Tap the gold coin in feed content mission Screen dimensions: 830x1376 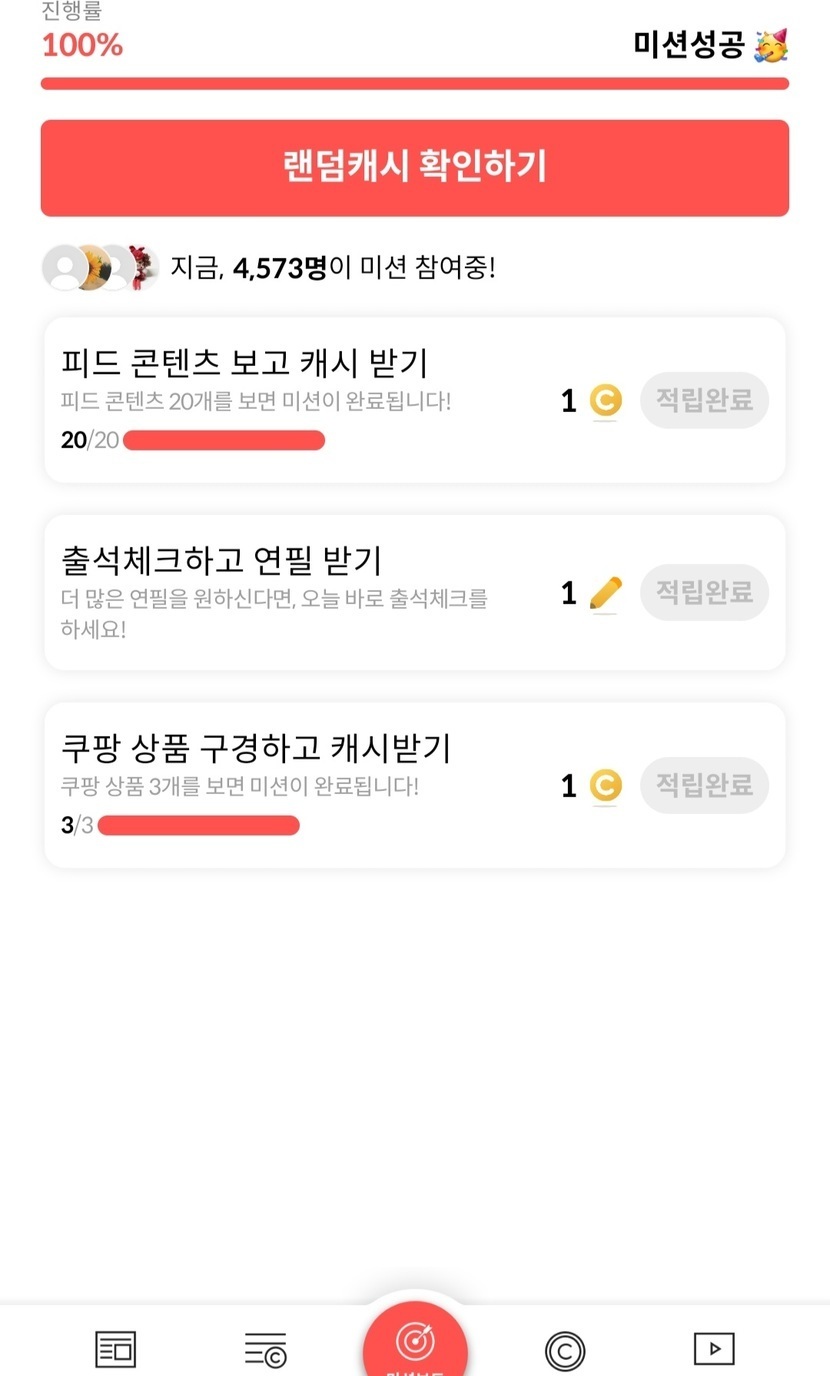(x=605, y=401)
